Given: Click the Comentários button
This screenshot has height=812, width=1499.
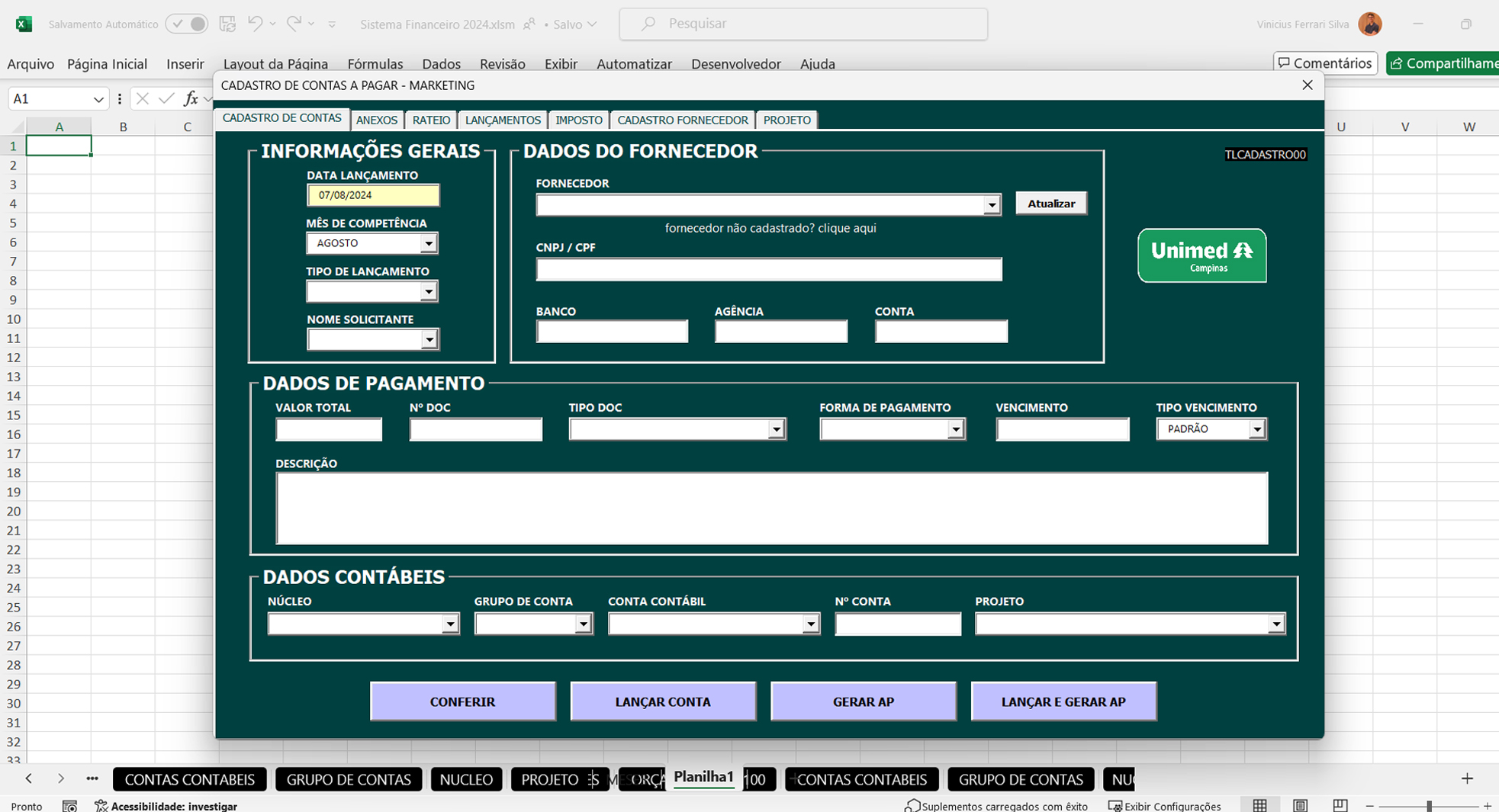Looking at the screenshot, I should point(1325,63).
